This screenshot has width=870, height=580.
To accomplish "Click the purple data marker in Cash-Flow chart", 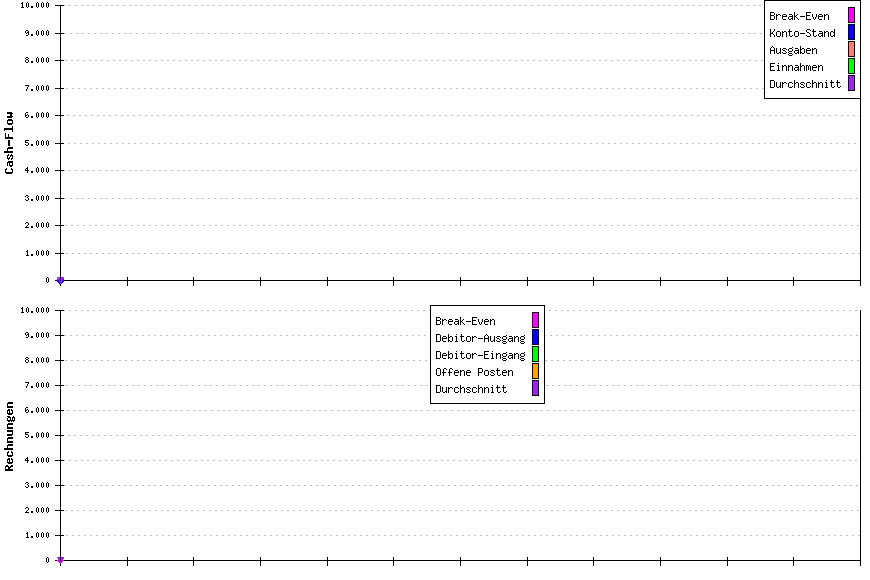I will pos(60,281).
